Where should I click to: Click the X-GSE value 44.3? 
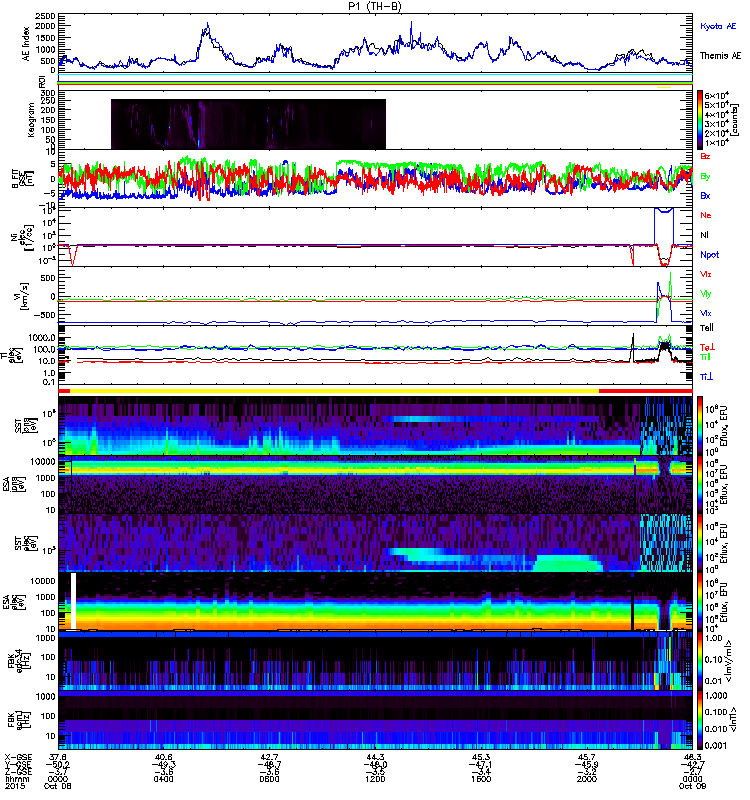(375, 757)
